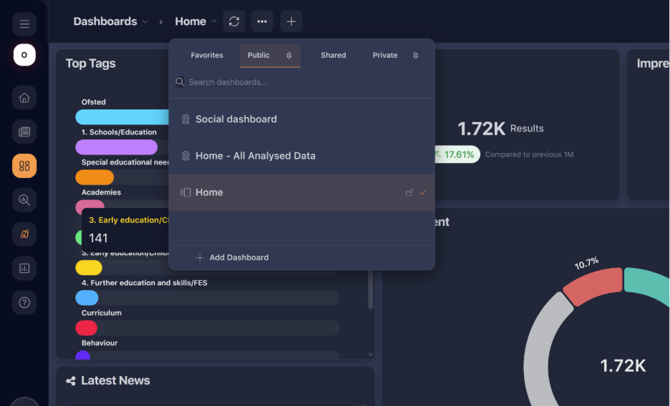Refresh the dashboard with the reload icon

pos(234,21)
